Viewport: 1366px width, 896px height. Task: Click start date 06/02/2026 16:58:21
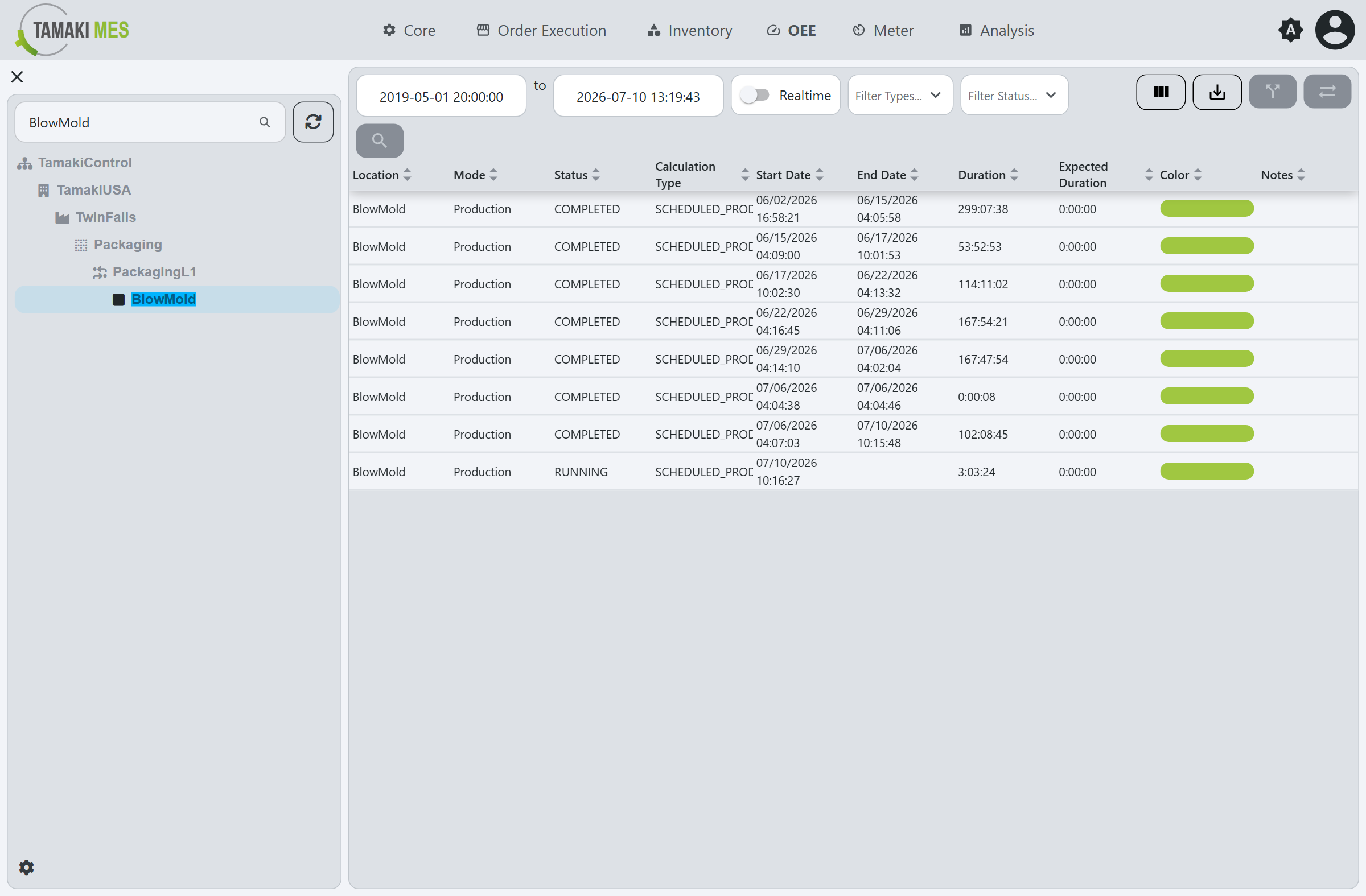pyautogui.click(x=787, y=209)
